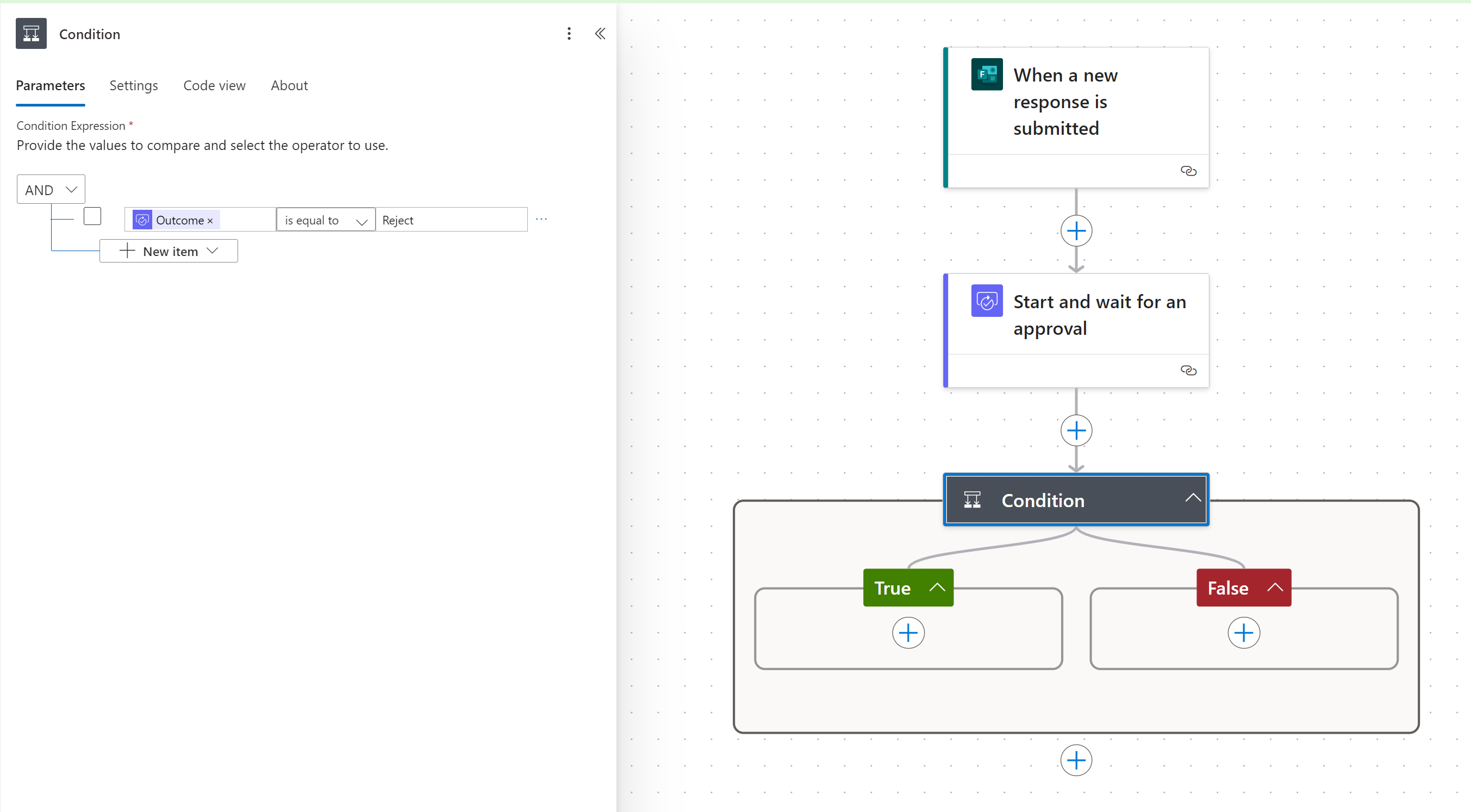Viewport: 1471px width, 812px height.
Task: Insert a step above the Condition block
Action: click(x=1076, y=430)
